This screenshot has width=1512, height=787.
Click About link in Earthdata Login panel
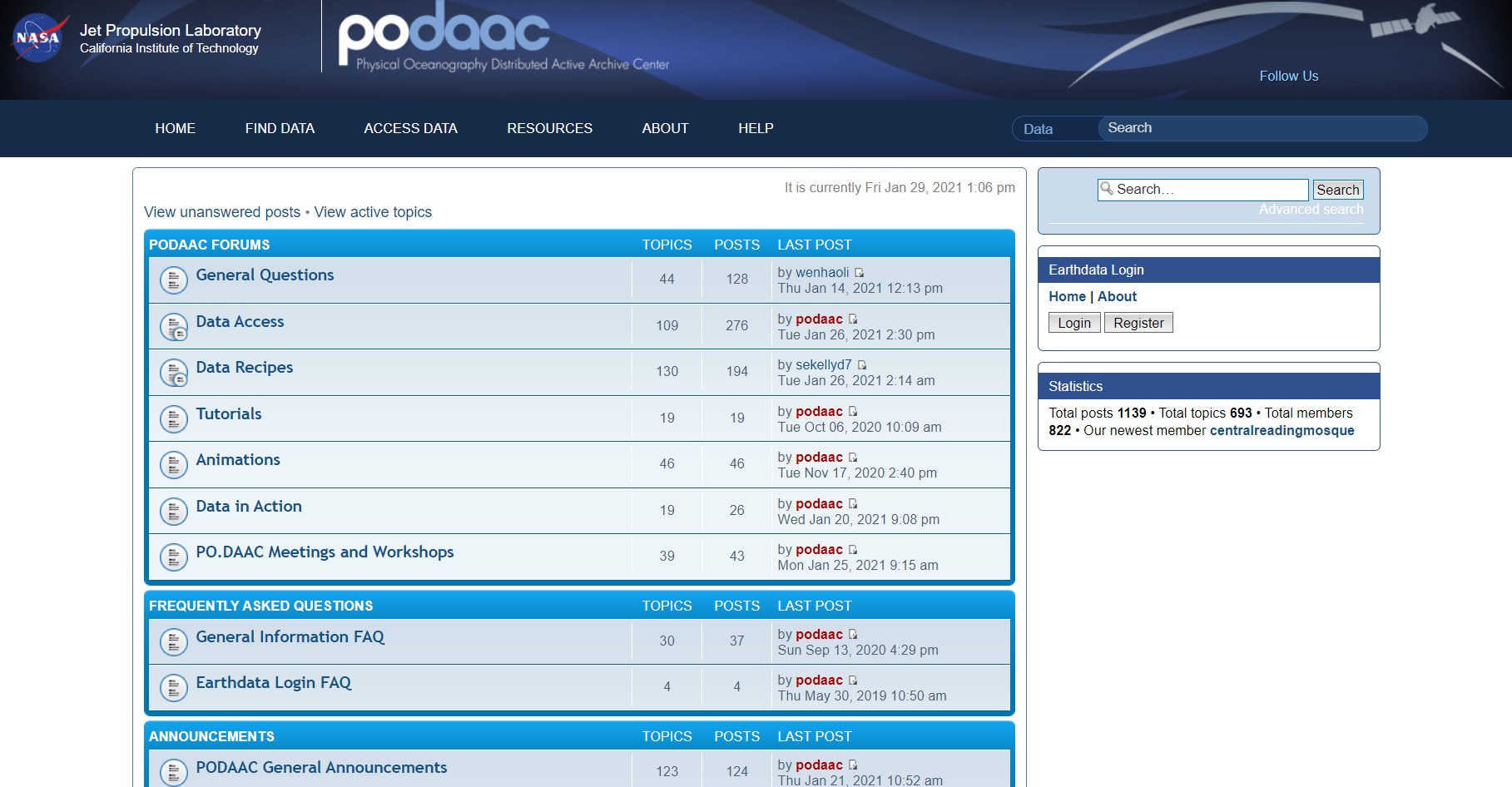click(1117, 297)
